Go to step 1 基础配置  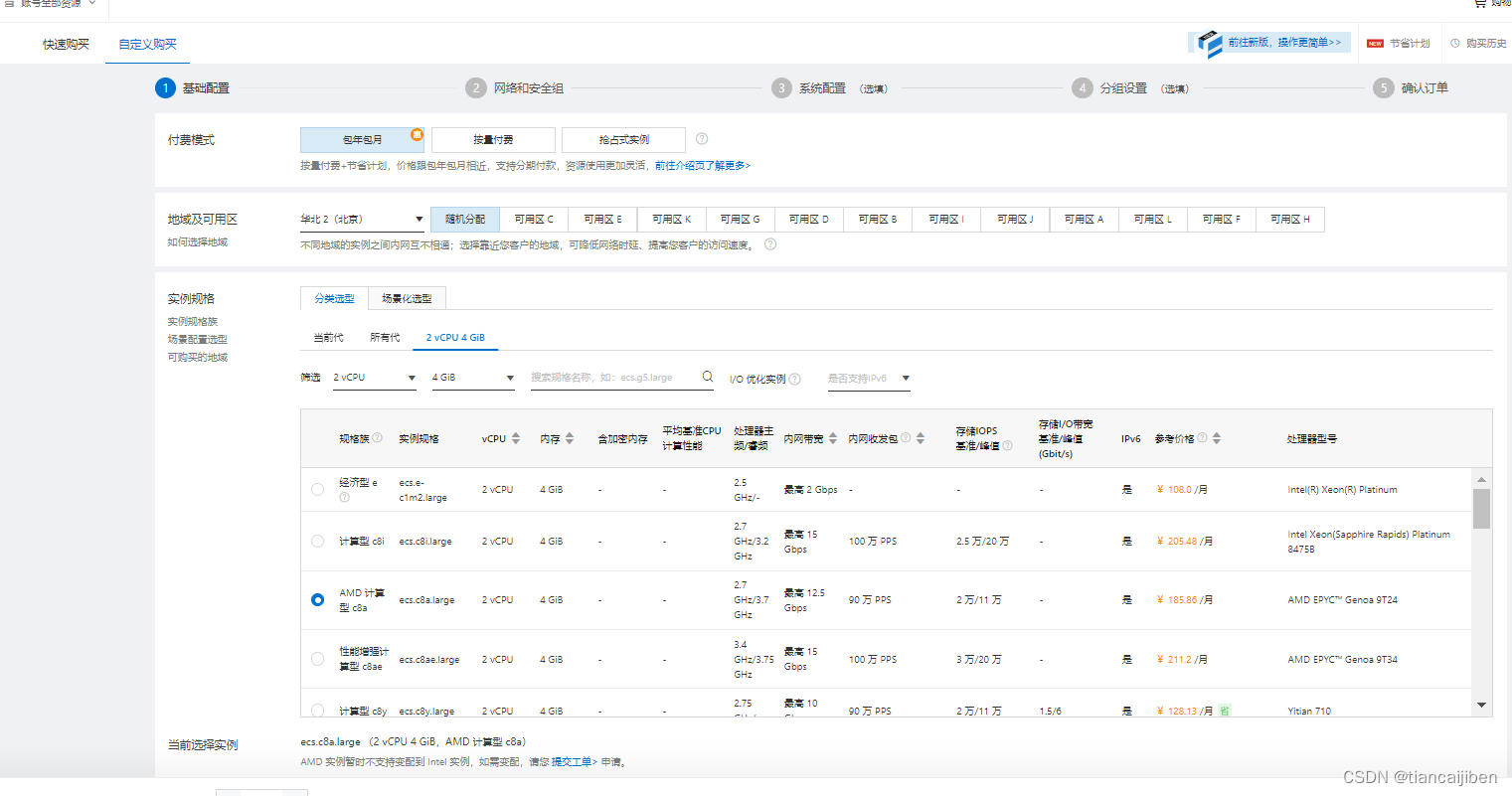pos(193,88)
